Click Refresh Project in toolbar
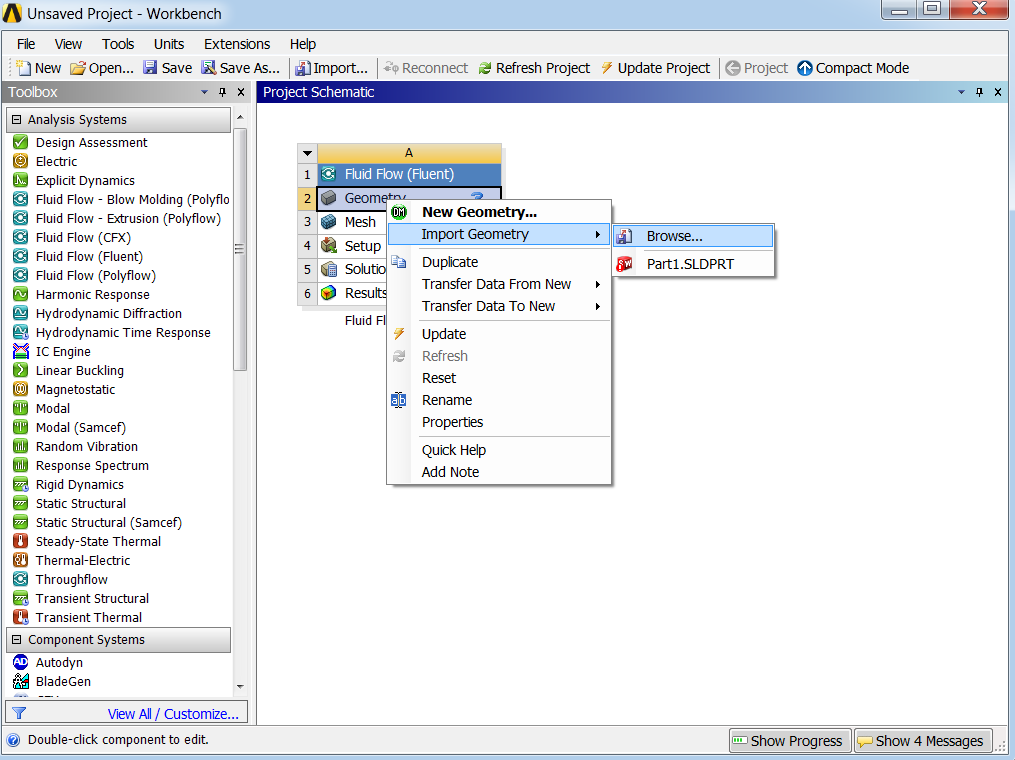Viewport: 1015px width, 760px height. click(x=534, y=68)
